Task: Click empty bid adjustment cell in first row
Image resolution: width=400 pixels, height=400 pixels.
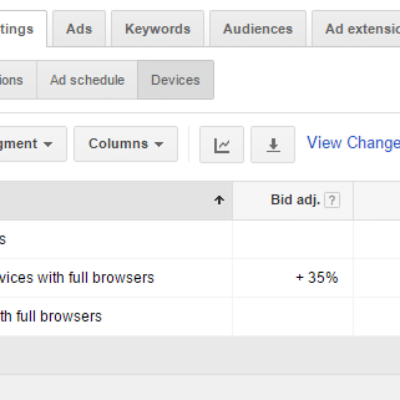Action: [293, 239]
